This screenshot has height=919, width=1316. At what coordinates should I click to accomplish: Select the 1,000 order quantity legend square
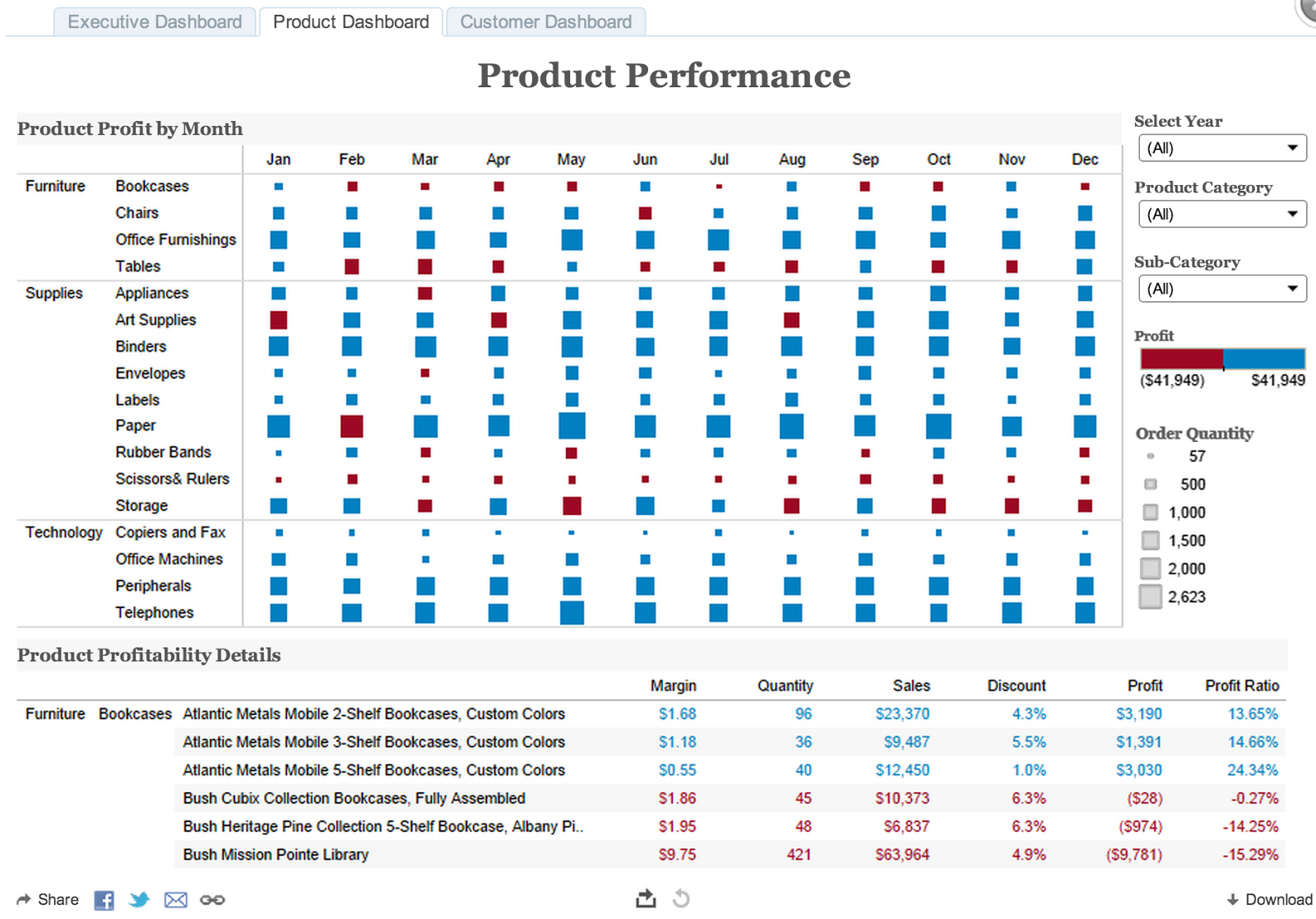coord(1149,512)
